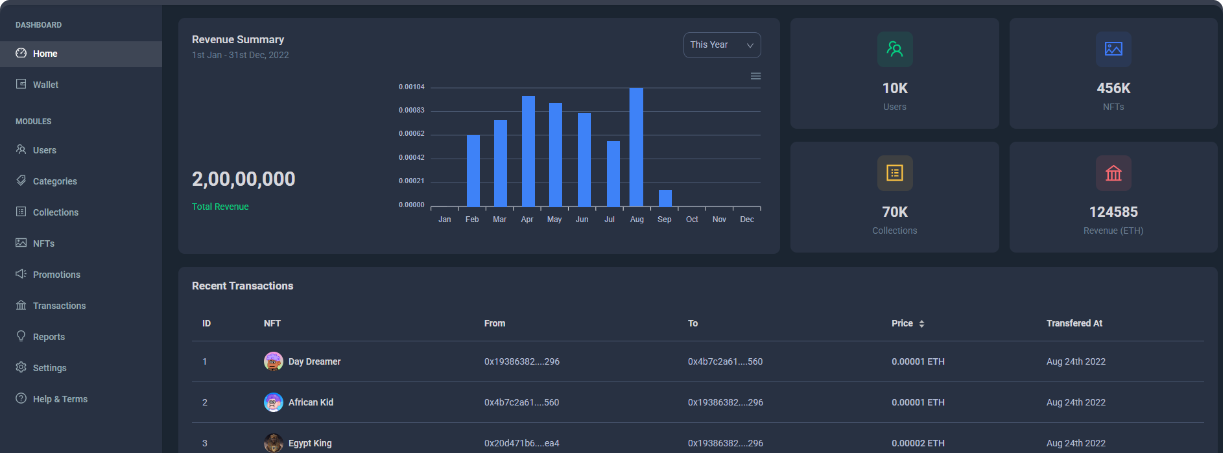This screenshot has width=1223, height=453.
Task: Open the chart hamburger menu icon
Action: click(756, 76)
